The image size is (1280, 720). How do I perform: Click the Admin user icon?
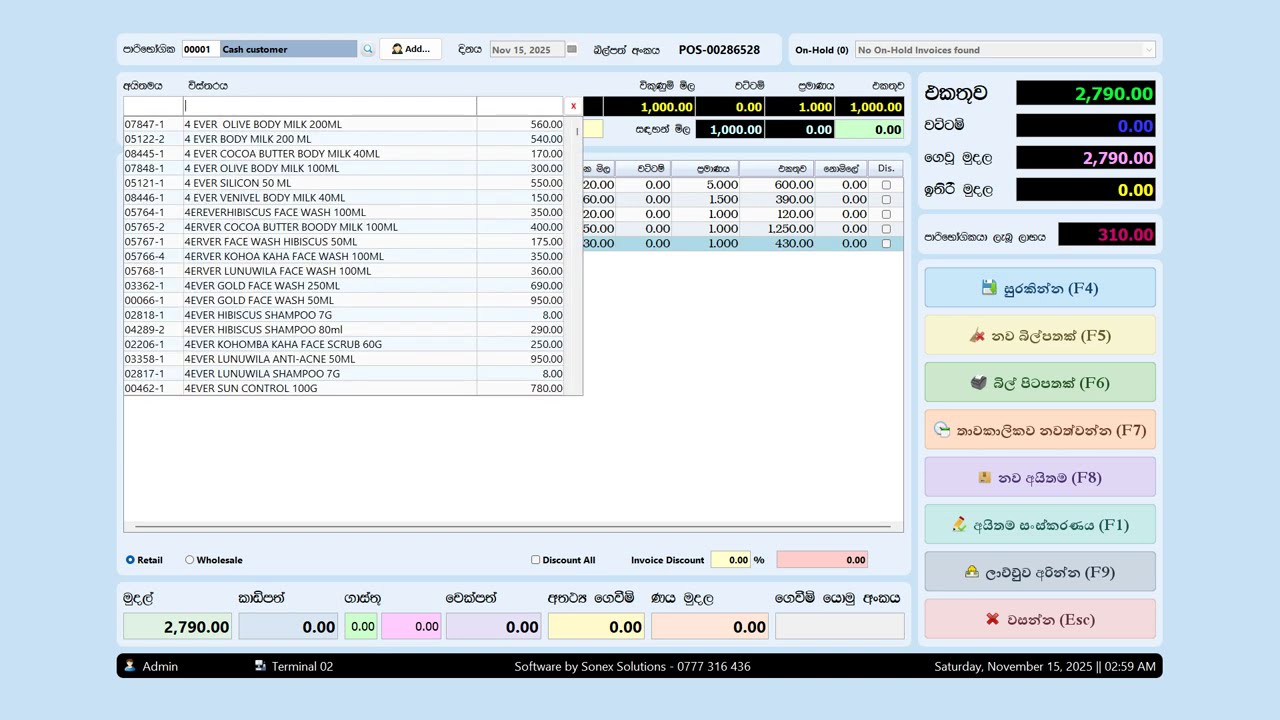pyautogui.click(x=129, y=666)
